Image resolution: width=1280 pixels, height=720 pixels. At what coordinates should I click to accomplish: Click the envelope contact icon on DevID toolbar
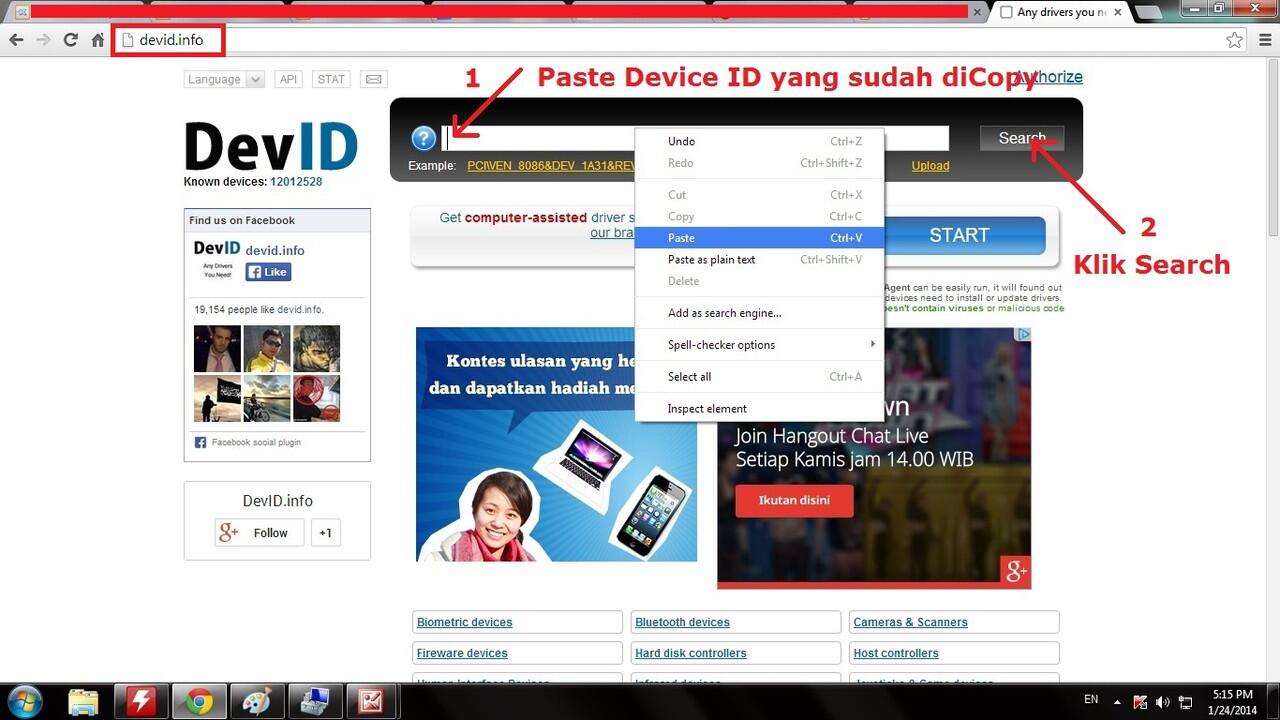(x=373, y=79)
